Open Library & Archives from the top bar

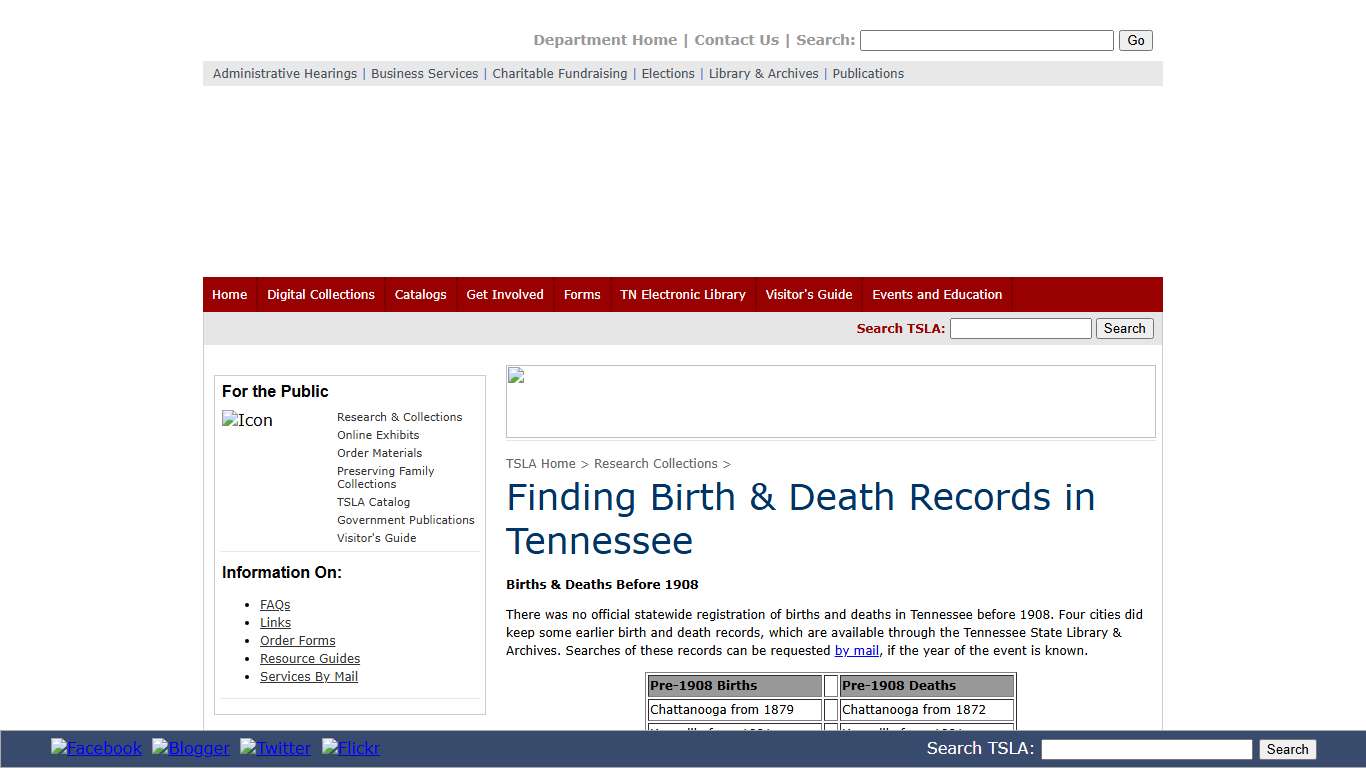[x=763, y=73]
